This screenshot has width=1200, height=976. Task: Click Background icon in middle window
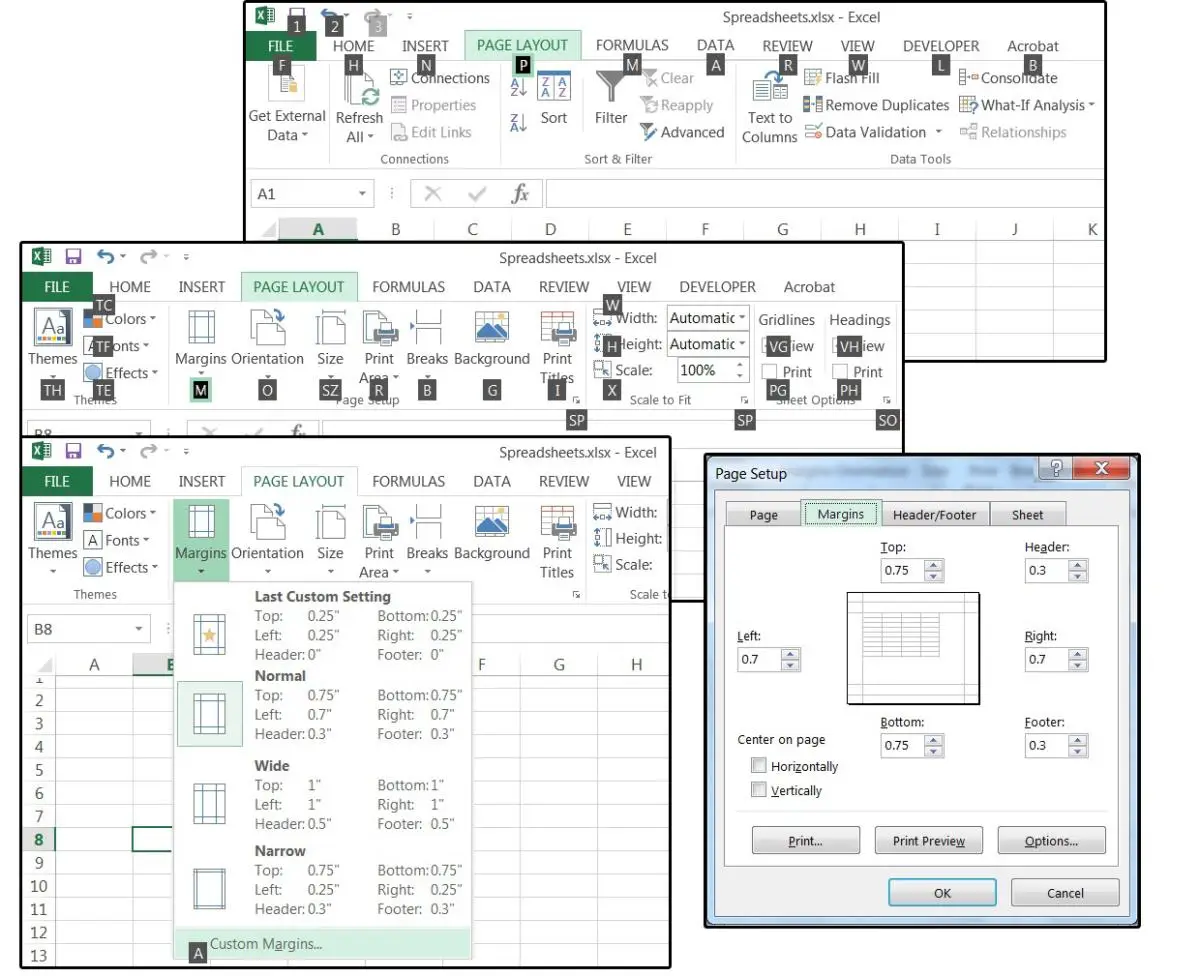[x=491, y=328]
